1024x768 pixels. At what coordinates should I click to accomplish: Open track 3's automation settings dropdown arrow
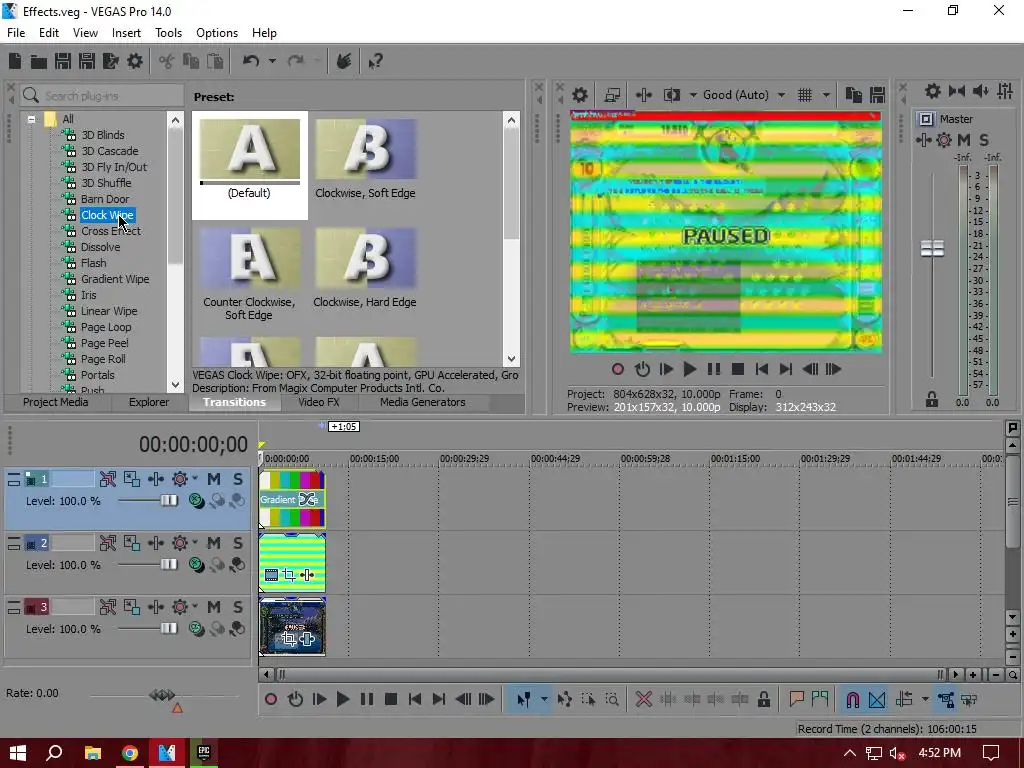(195, 607)
